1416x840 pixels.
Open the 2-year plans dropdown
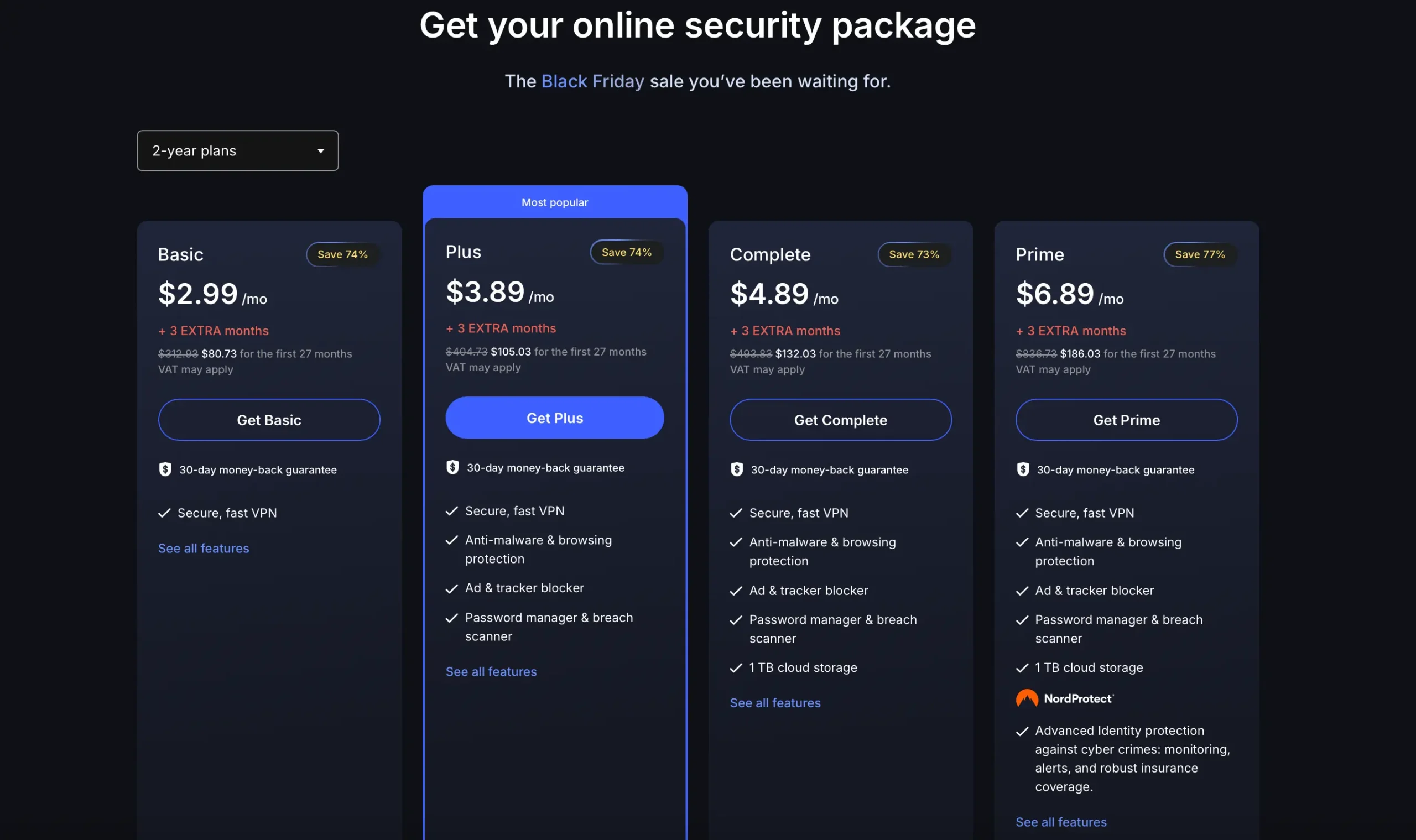[237, 150]
